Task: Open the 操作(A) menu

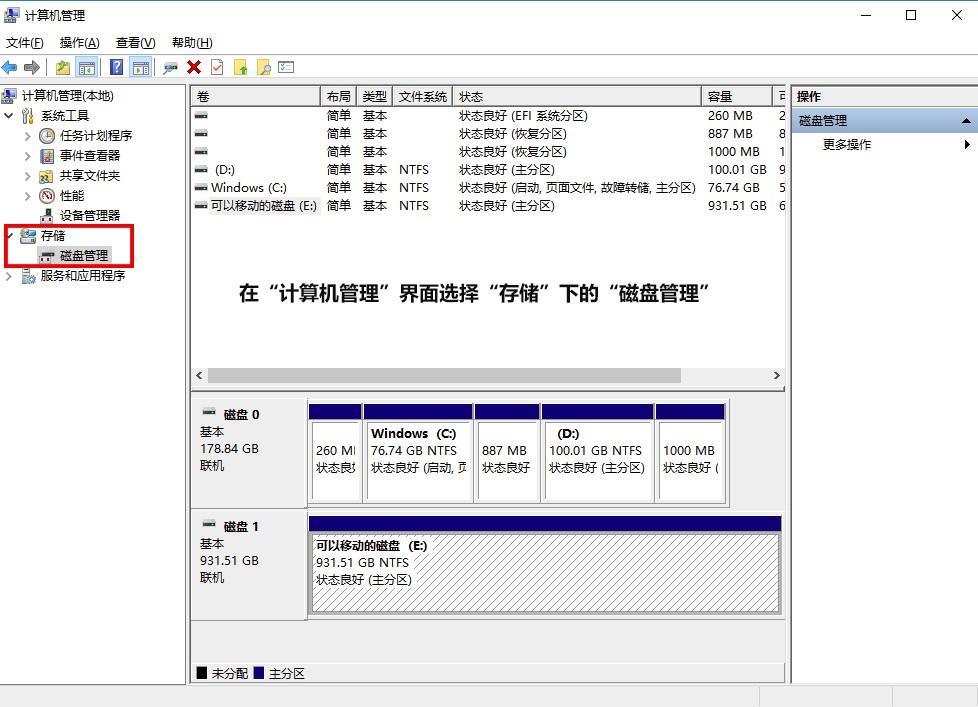Action: pos(77,42)
